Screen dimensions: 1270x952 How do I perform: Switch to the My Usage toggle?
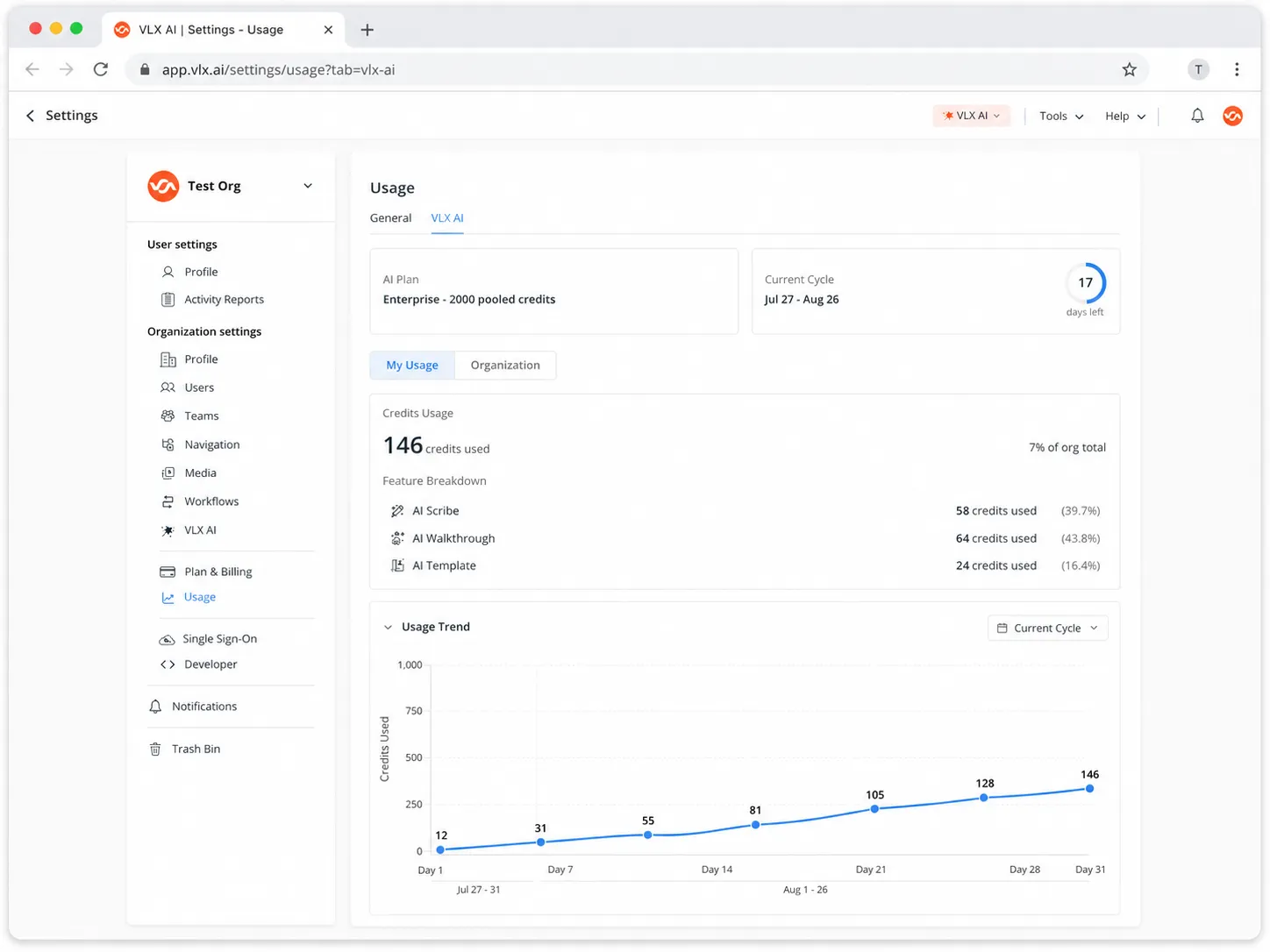[x=412, y=366]
